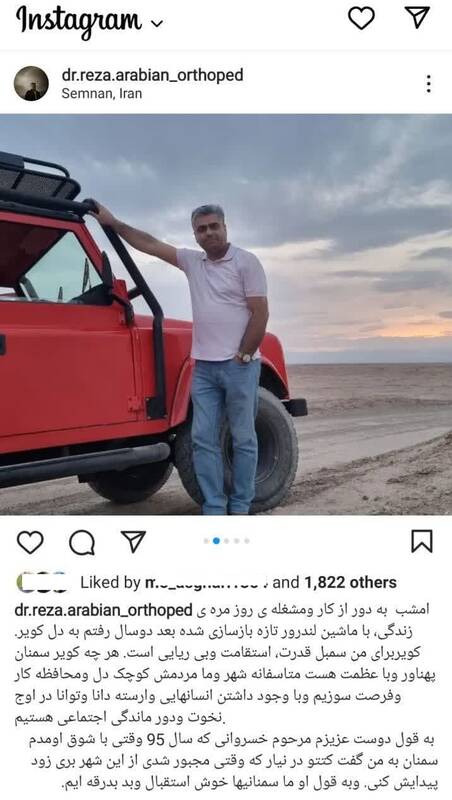
Task: Jump to first carousel dot
Action: coord(206,541)
